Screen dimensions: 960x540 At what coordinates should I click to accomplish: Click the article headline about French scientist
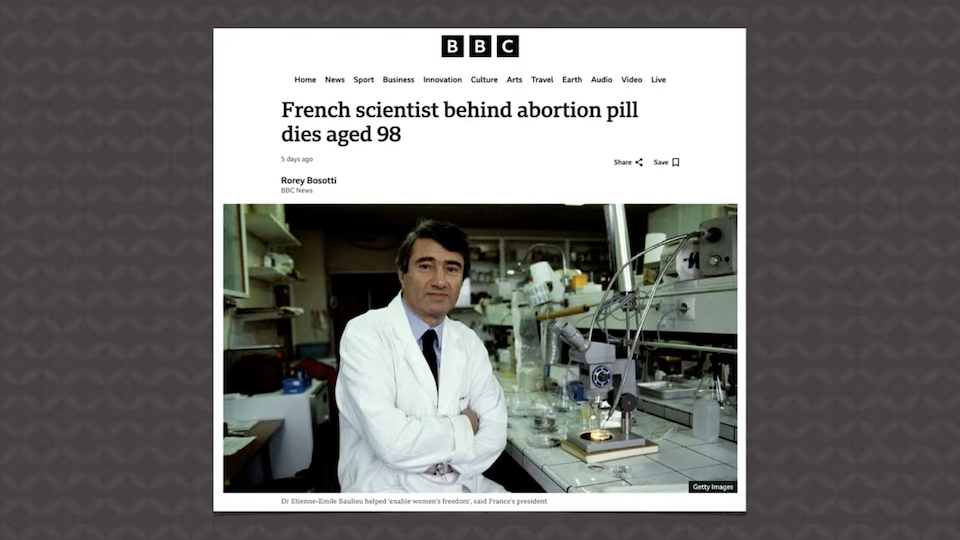[459, 122]
